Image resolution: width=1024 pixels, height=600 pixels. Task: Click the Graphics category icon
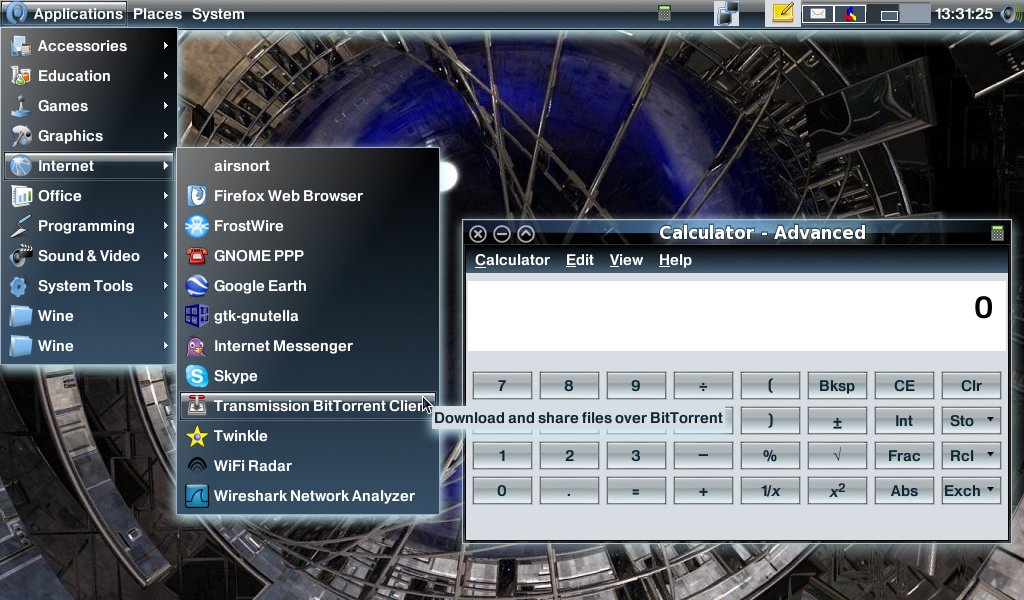(21, 136)
